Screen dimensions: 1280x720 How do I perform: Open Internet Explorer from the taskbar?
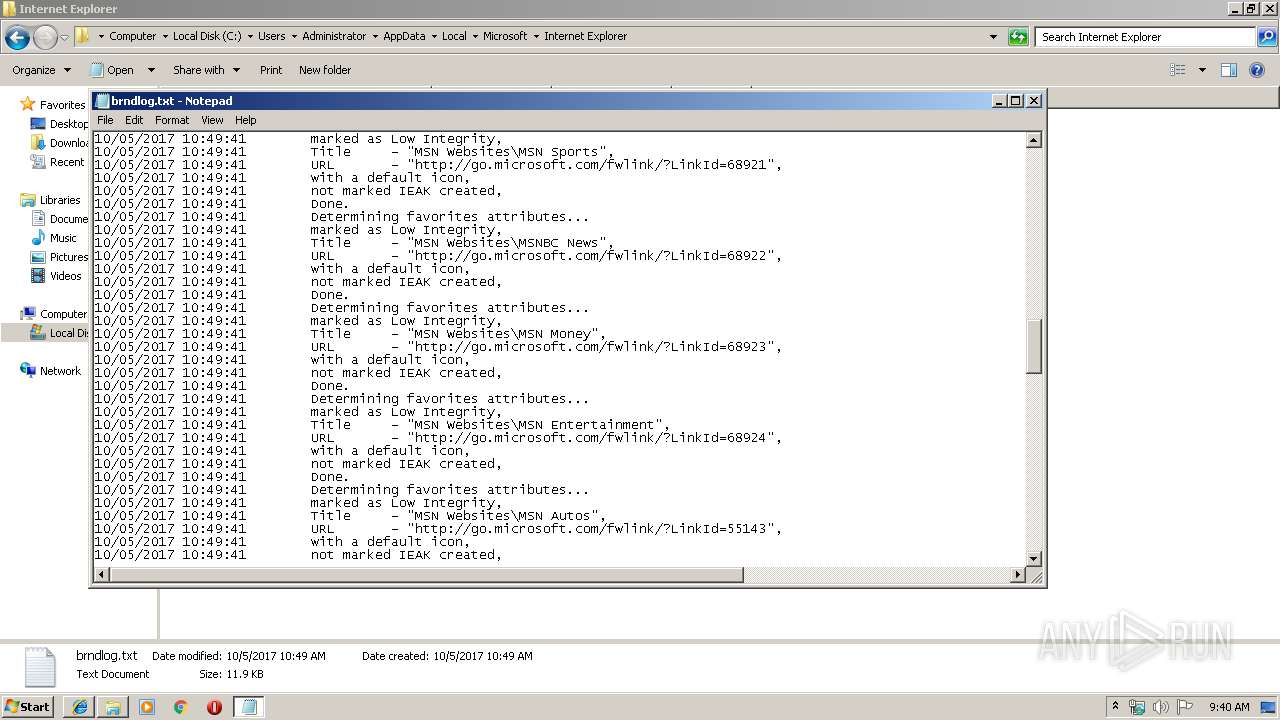click(x=79, y=707)
